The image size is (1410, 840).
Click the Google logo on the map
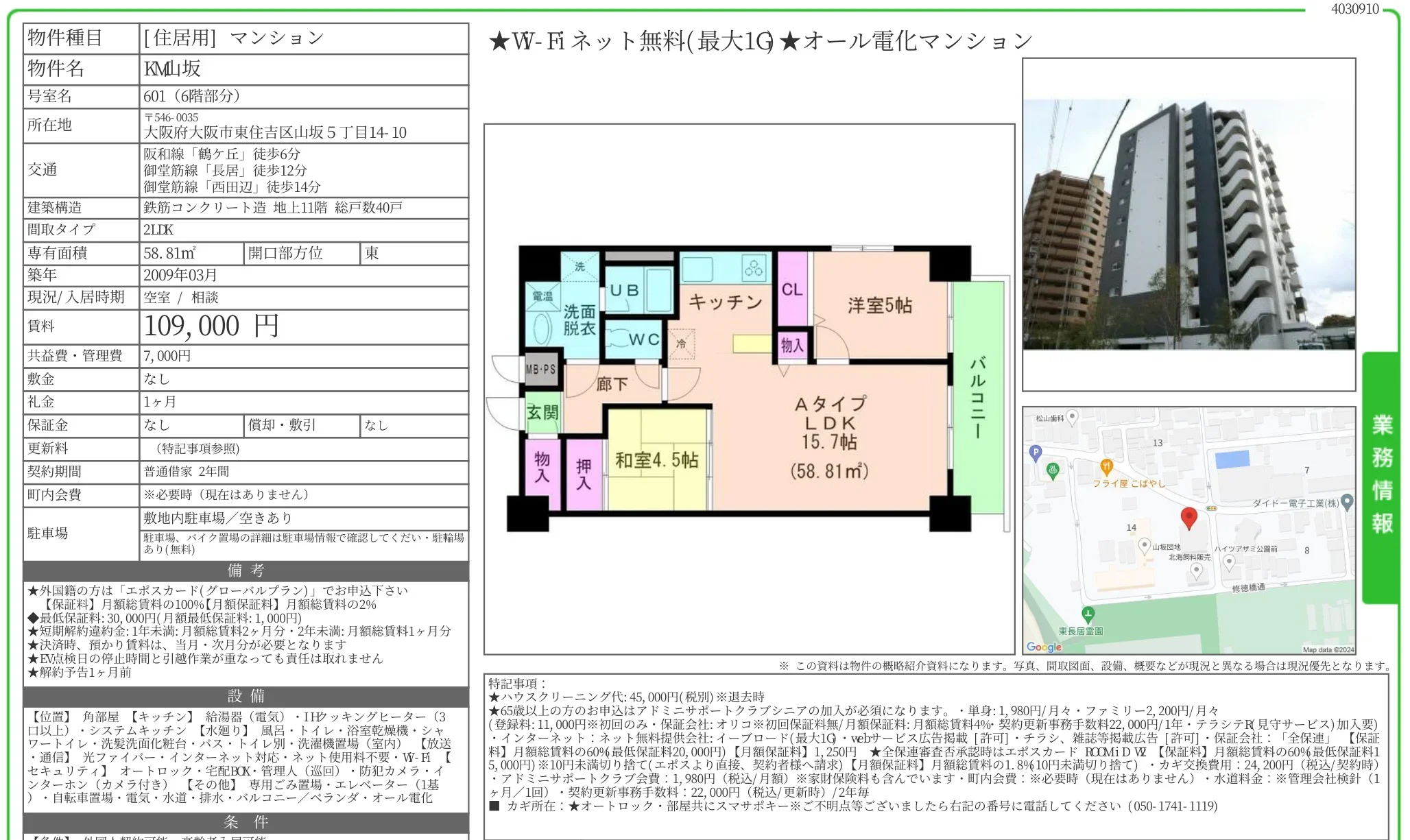1043,647
